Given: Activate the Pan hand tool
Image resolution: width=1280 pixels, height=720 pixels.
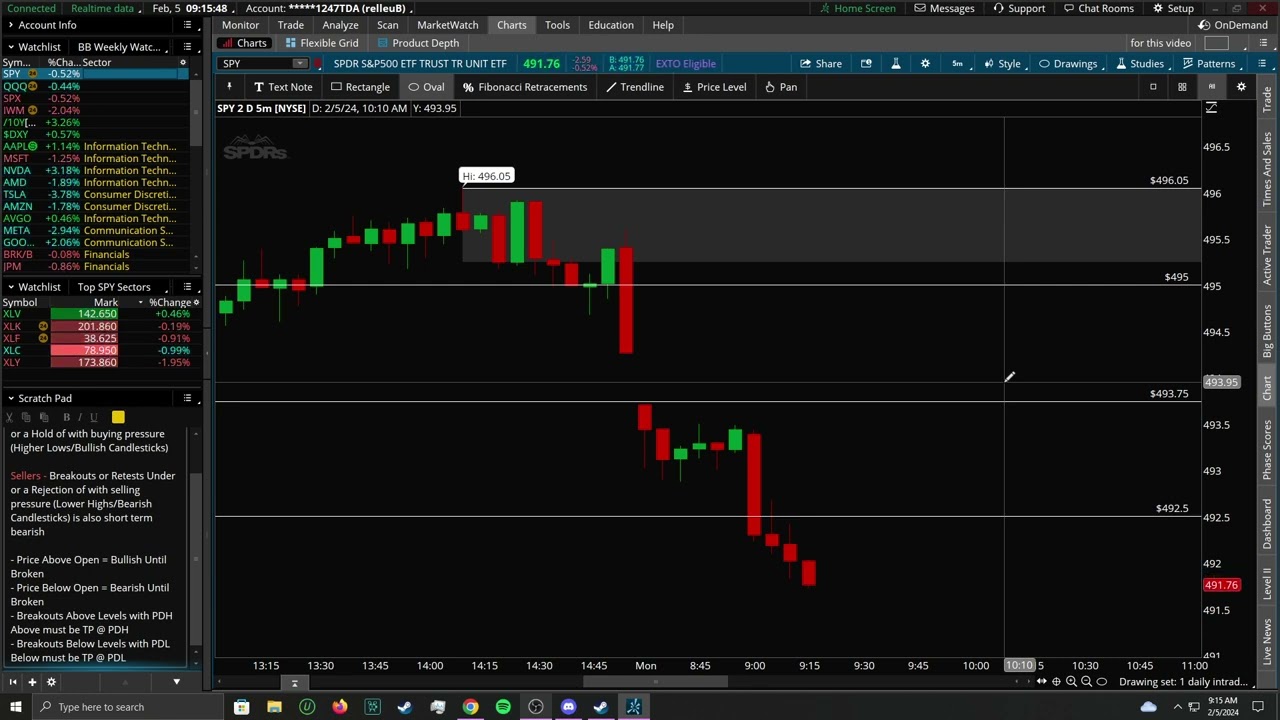Looking at the screenshot, I should point(781,87).
